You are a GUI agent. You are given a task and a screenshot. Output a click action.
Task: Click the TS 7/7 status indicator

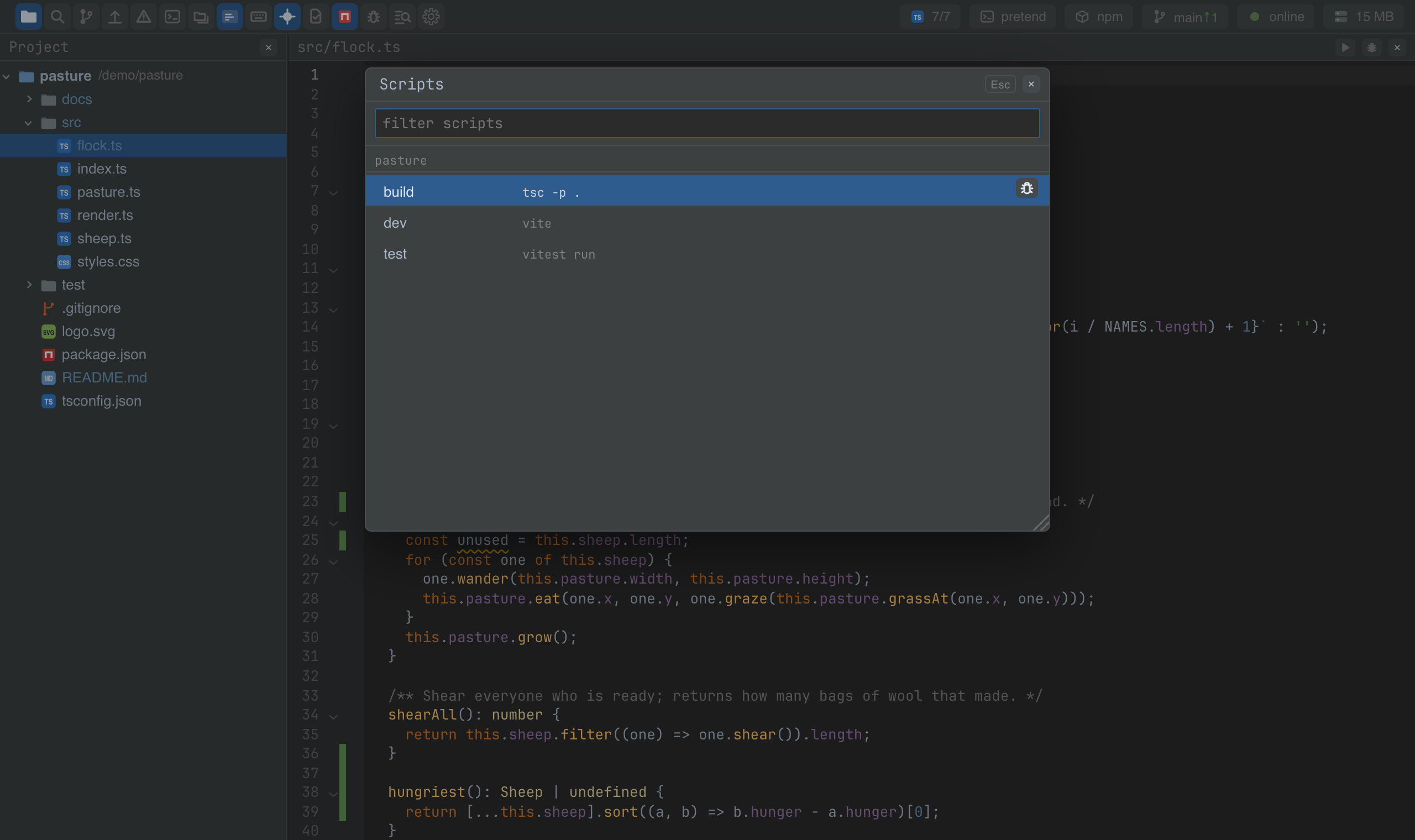click(930, 17)
